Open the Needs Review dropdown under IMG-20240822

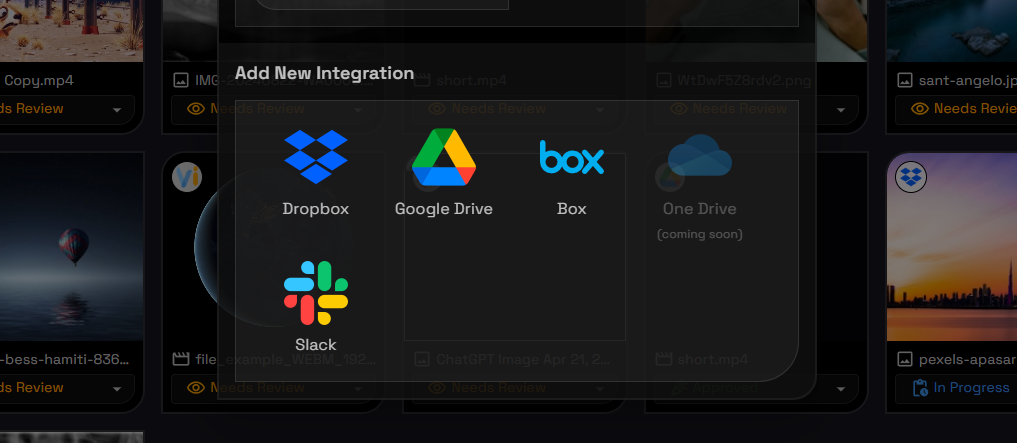point(274,109)
